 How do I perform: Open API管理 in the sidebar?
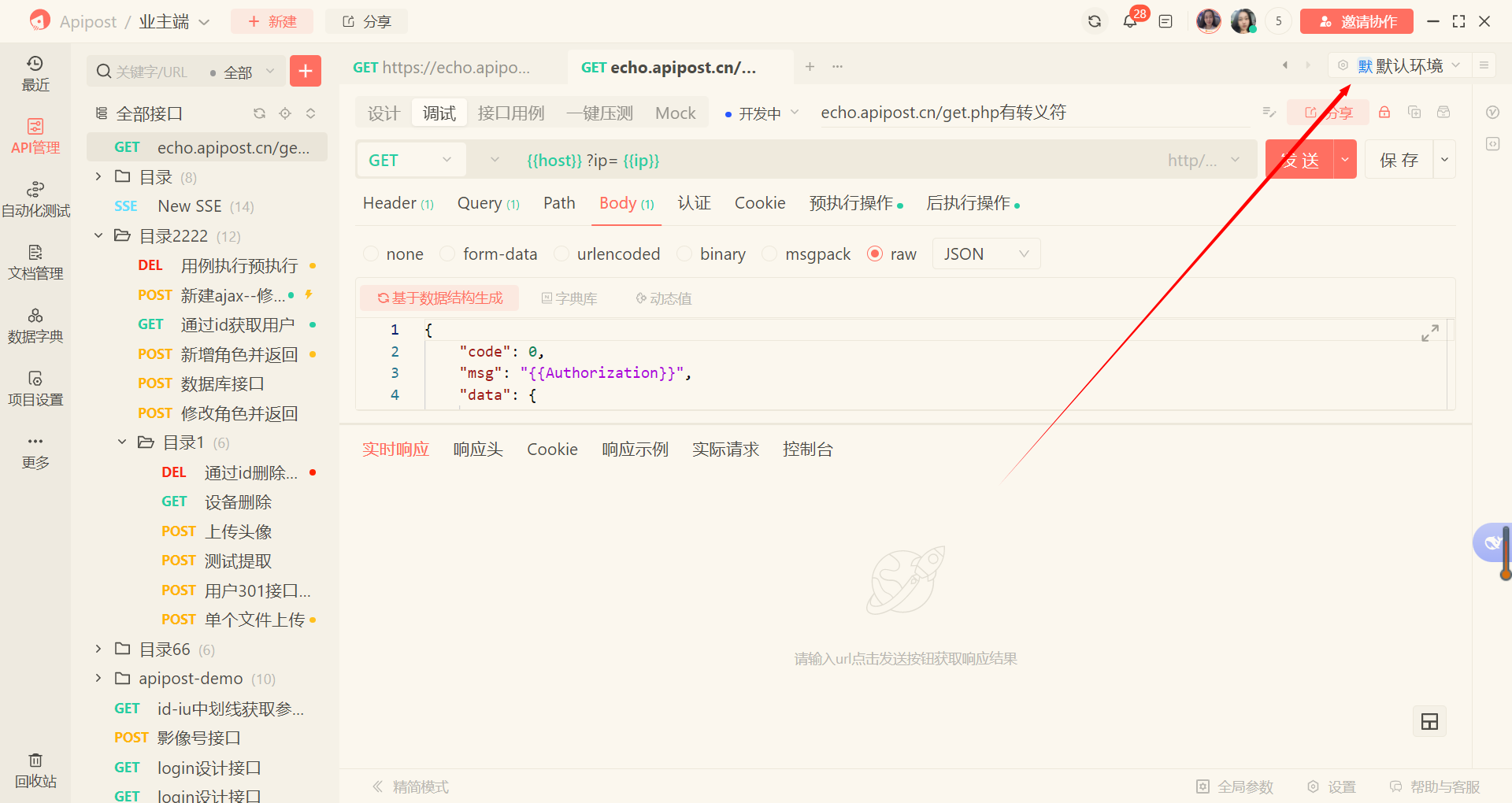tap(35, 136)
